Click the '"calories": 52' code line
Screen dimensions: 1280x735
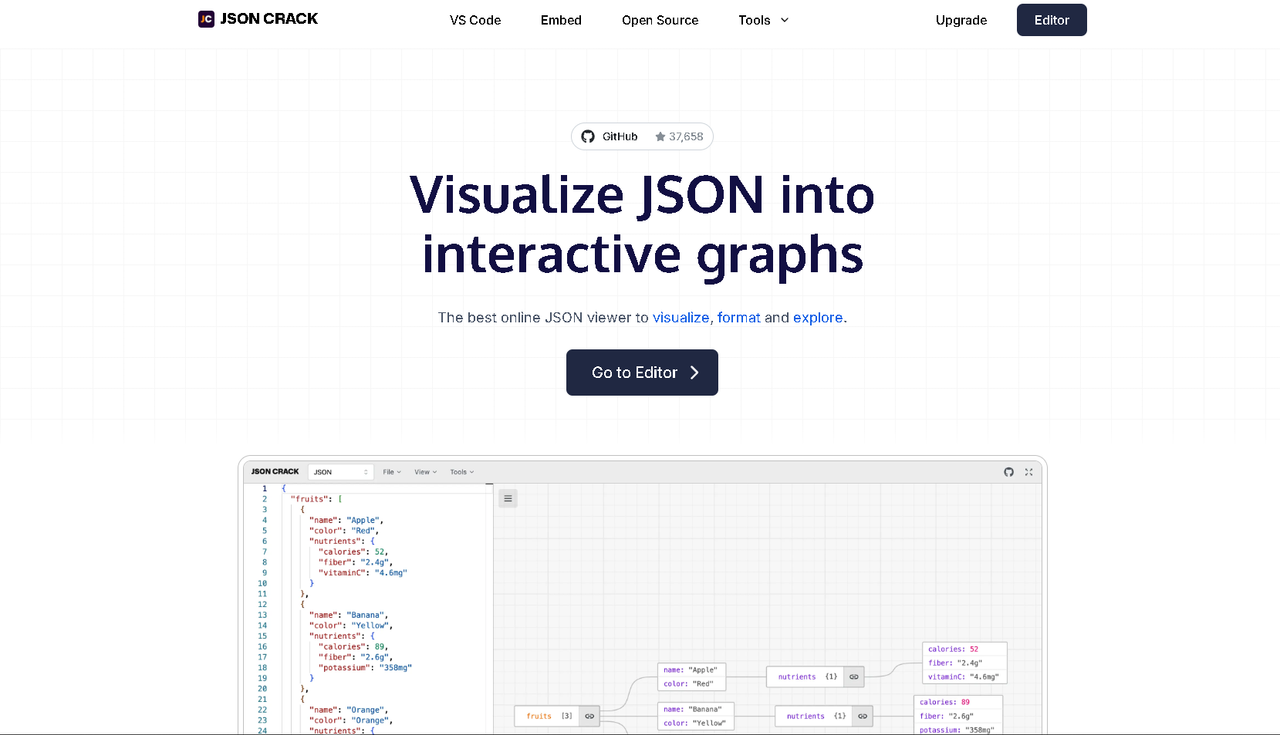tap(353, 551)
